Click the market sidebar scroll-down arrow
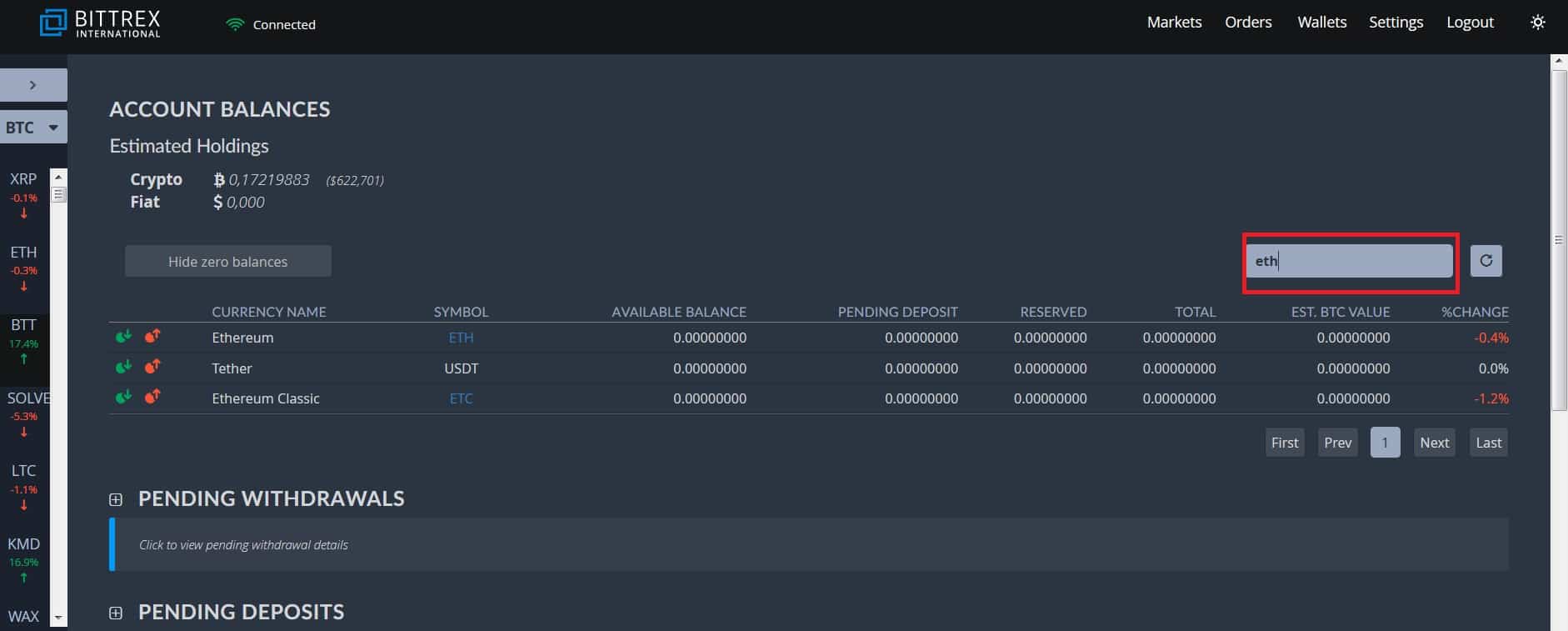 click(x=58, y=618)
